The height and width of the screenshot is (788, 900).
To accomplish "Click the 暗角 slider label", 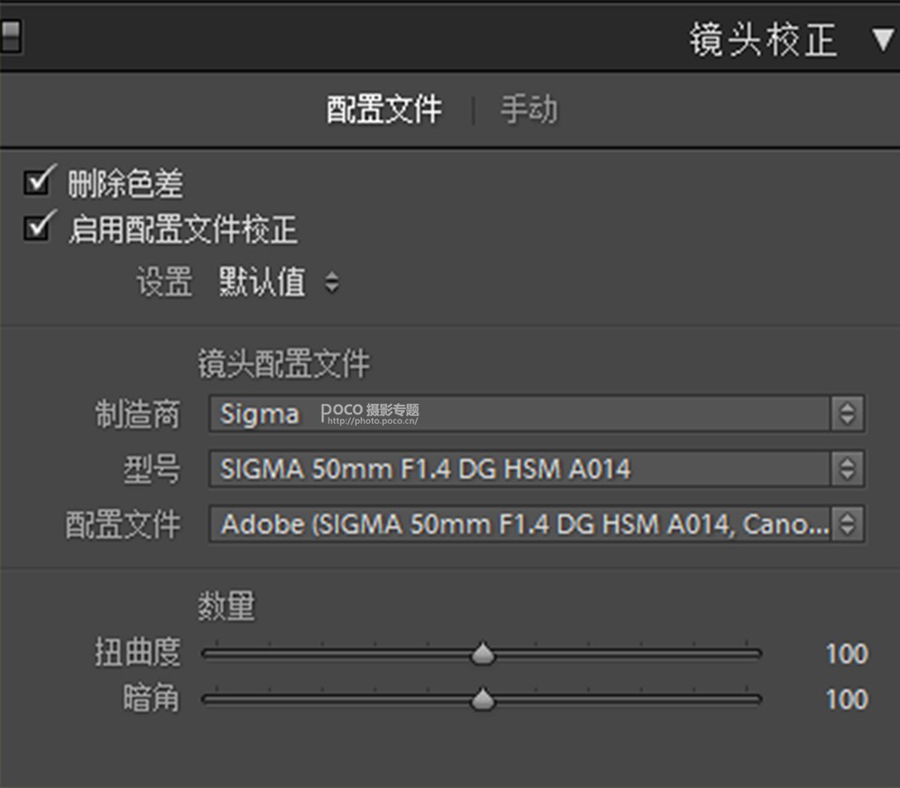I will pos(151,698).
